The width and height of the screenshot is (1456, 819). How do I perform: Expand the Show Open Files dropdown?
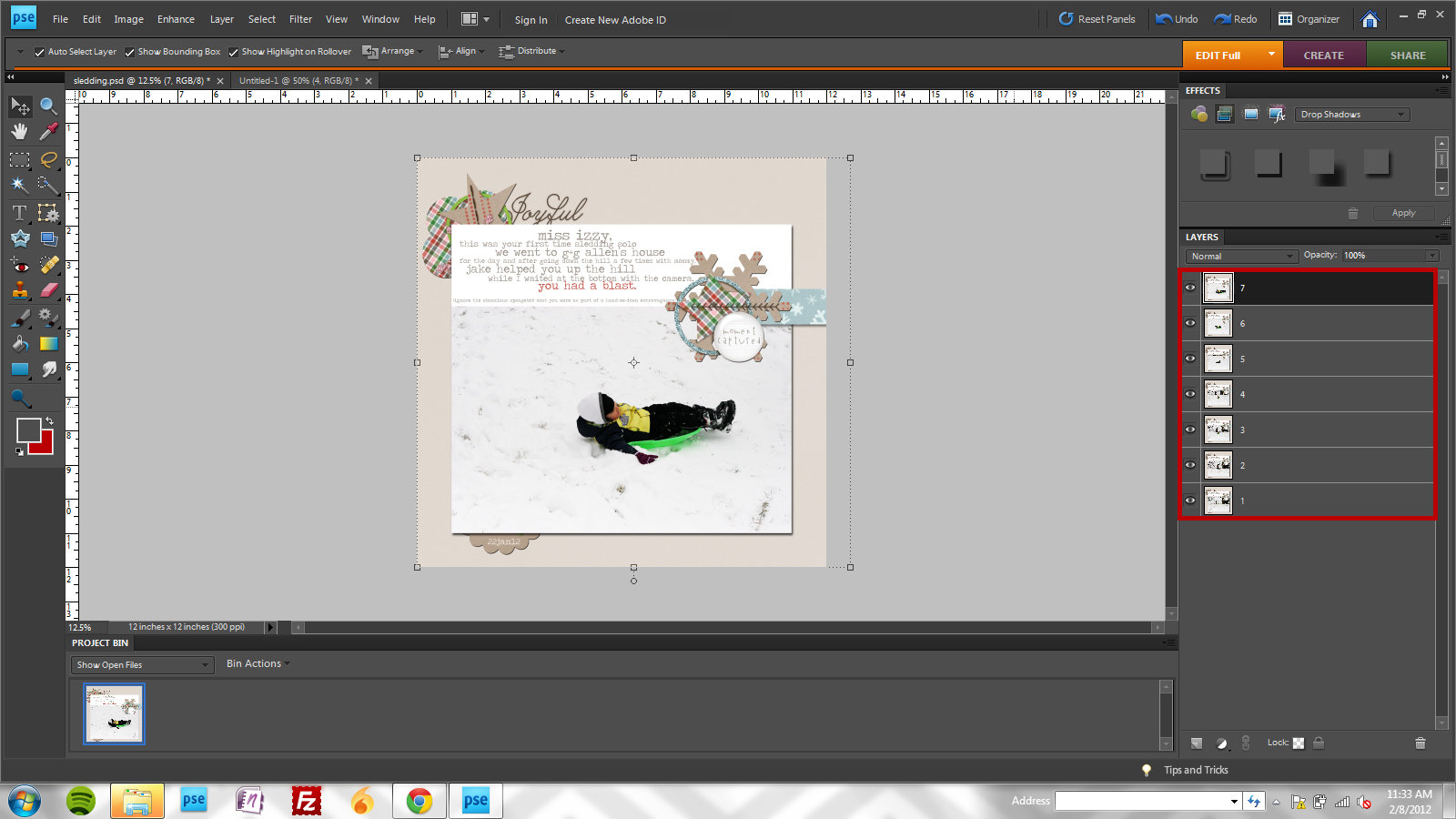(141, 664)
